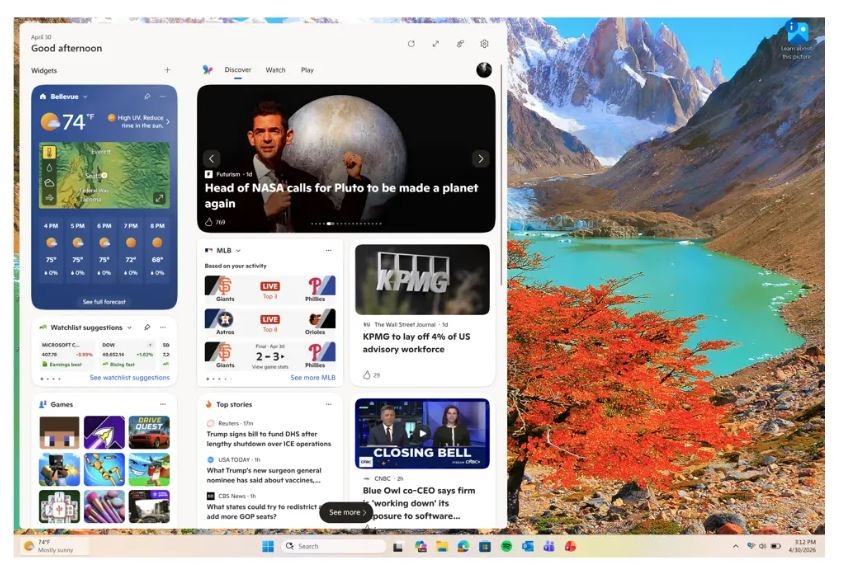The width and height of the screenshot is (854, 571).
Task: Expand widgets board to full view
Action: pyautogui.click(x=435, y=44)
